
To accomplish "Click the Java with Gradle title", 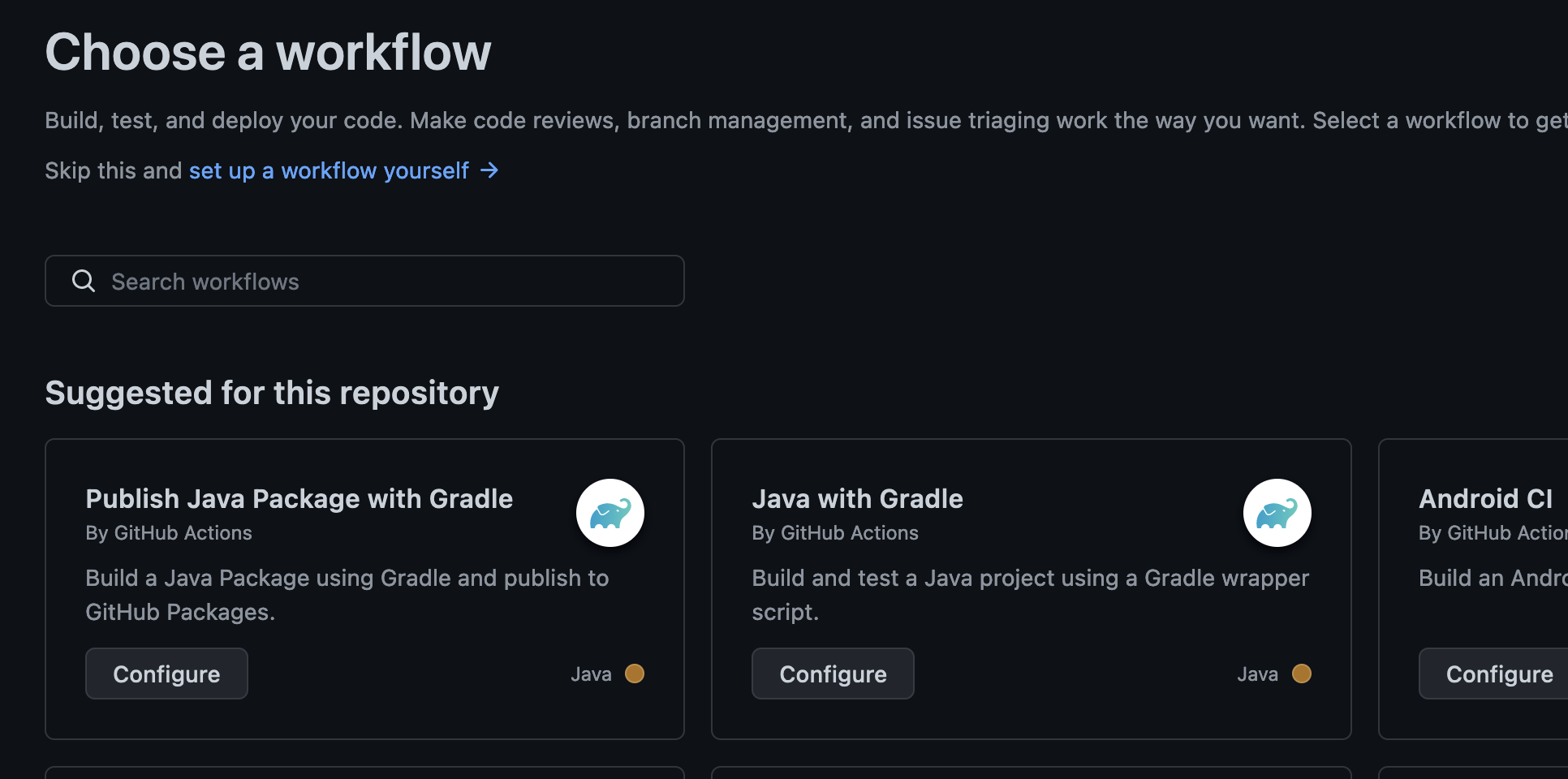I will [x=858, y=498].
